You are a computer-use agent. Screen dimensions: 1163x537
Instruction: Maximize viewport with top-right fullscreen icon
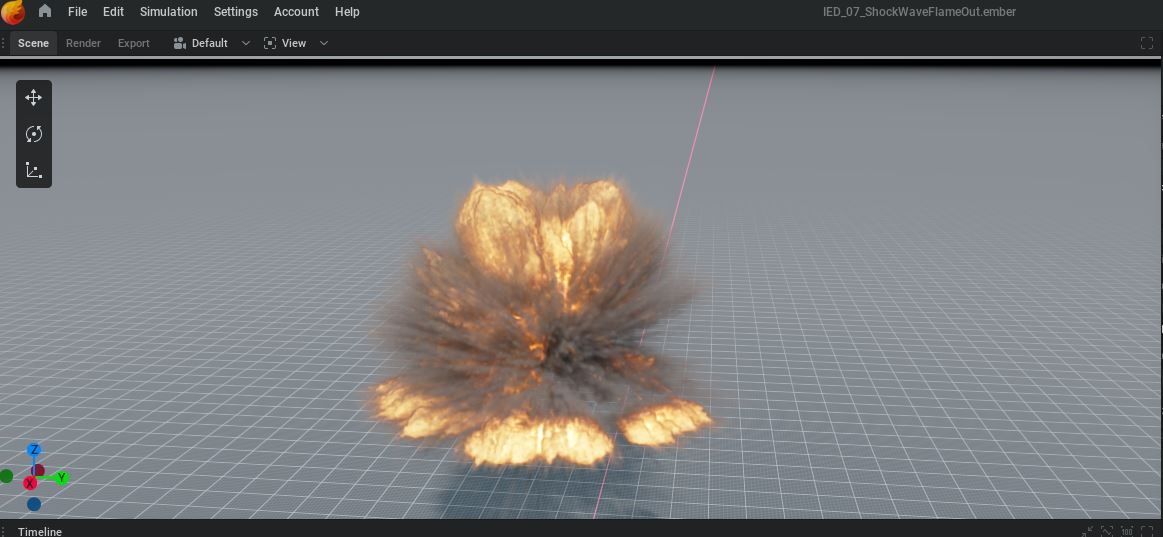coord(1147,43)
